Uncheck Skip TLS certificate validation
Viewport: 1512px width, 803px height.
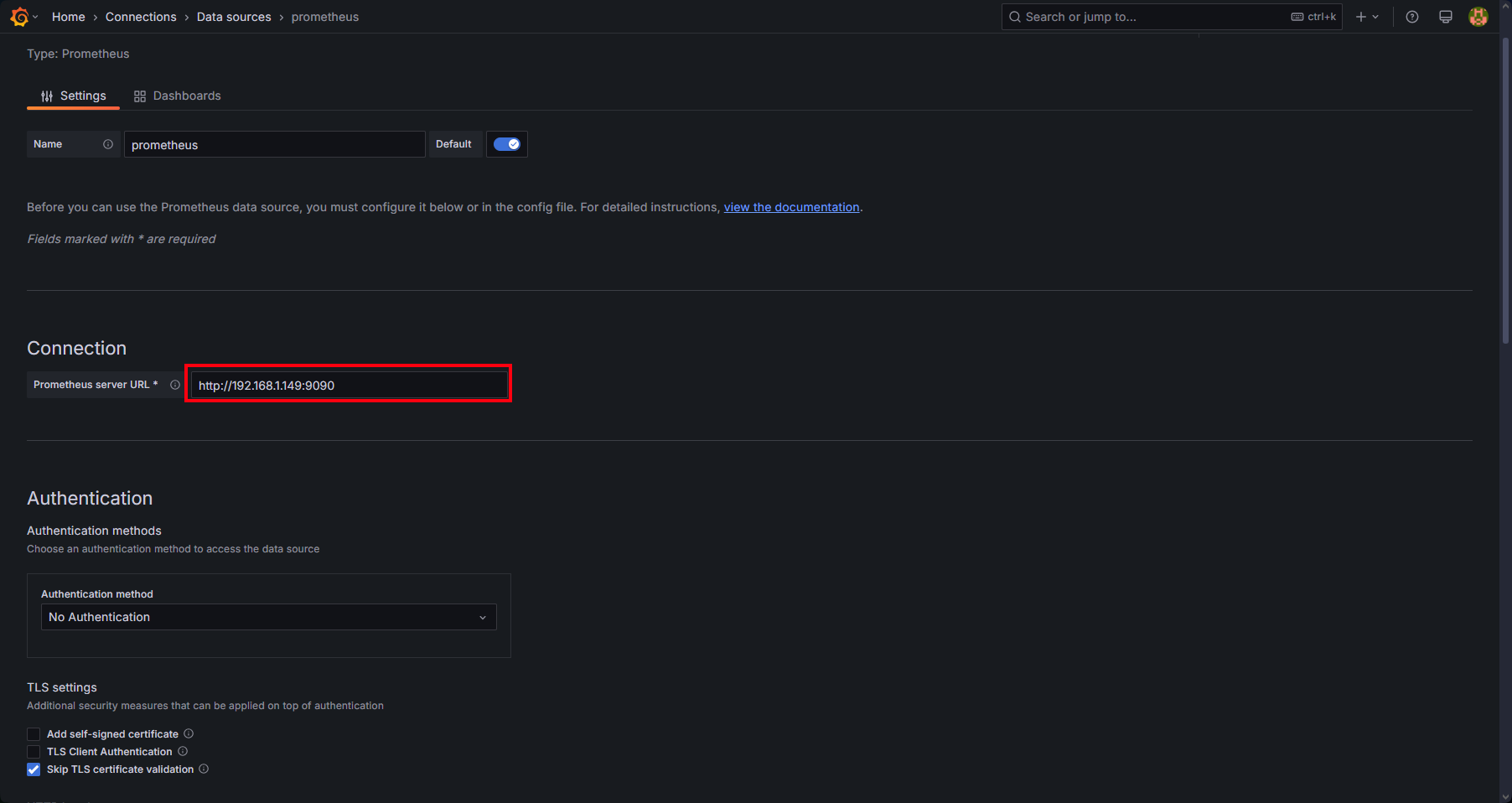coord(34,769)
